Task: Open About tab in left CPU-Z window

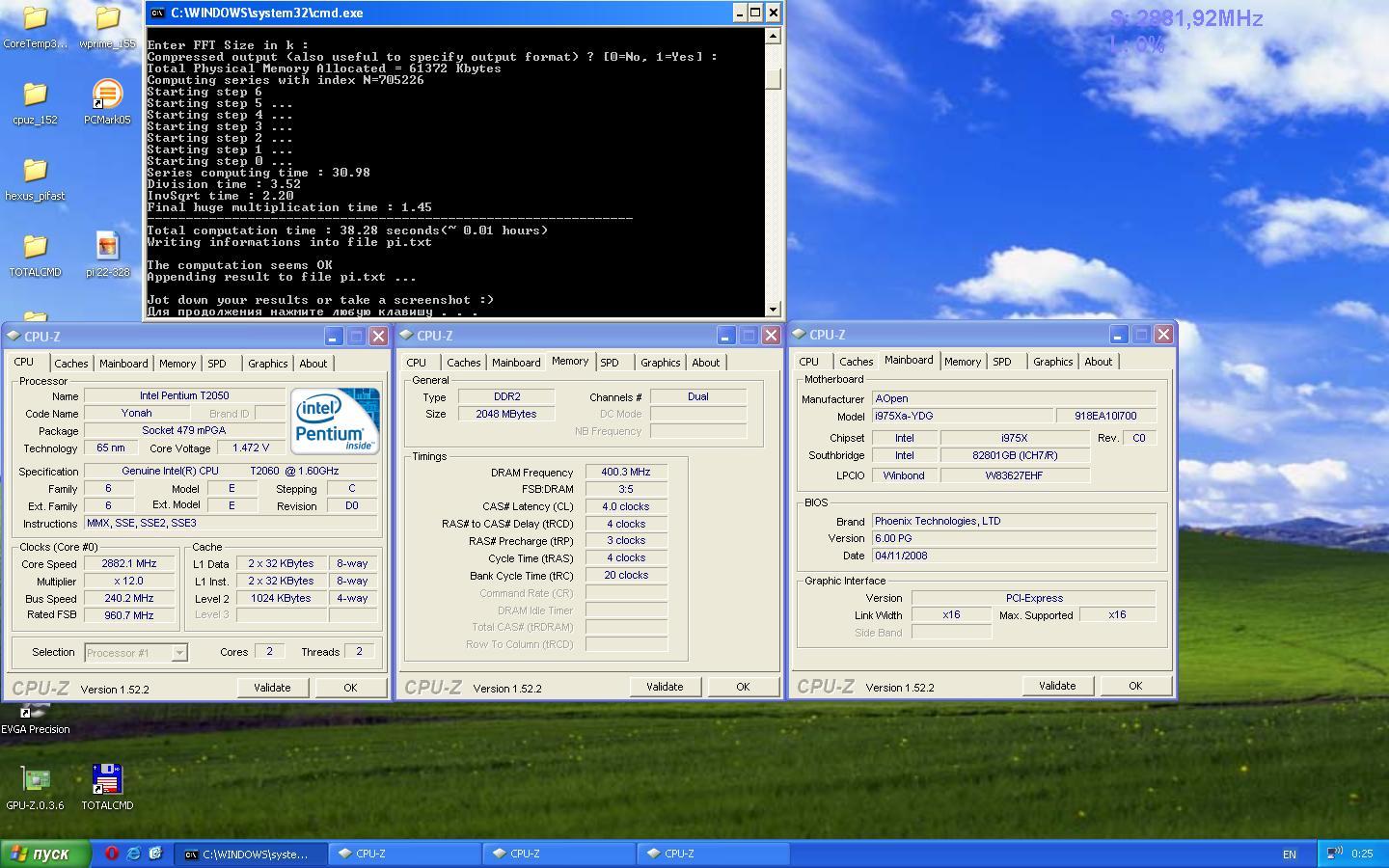Action: (313, 364)
